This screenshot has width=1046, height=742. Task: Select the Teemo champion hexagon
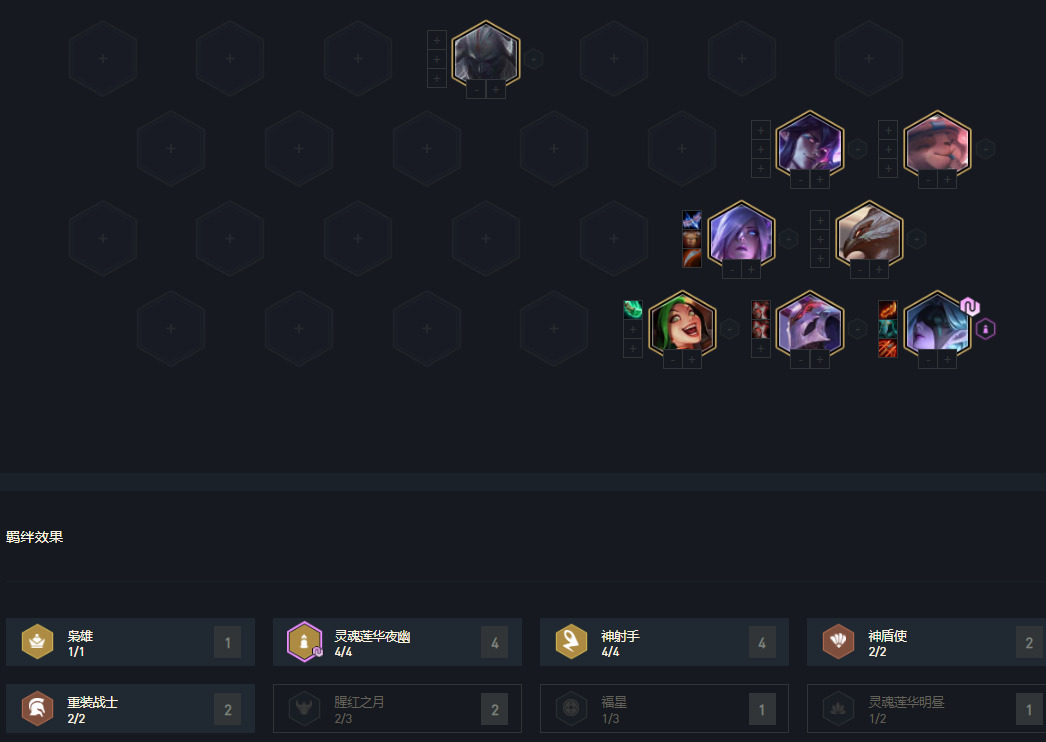coord(937,145)
